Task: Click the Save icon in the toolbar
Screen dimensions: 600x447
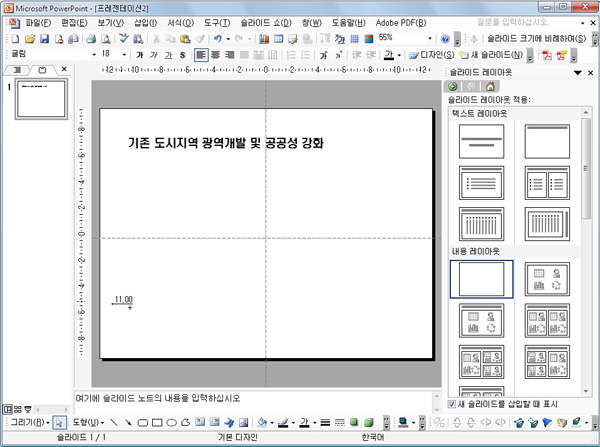Action: point(44,38)
